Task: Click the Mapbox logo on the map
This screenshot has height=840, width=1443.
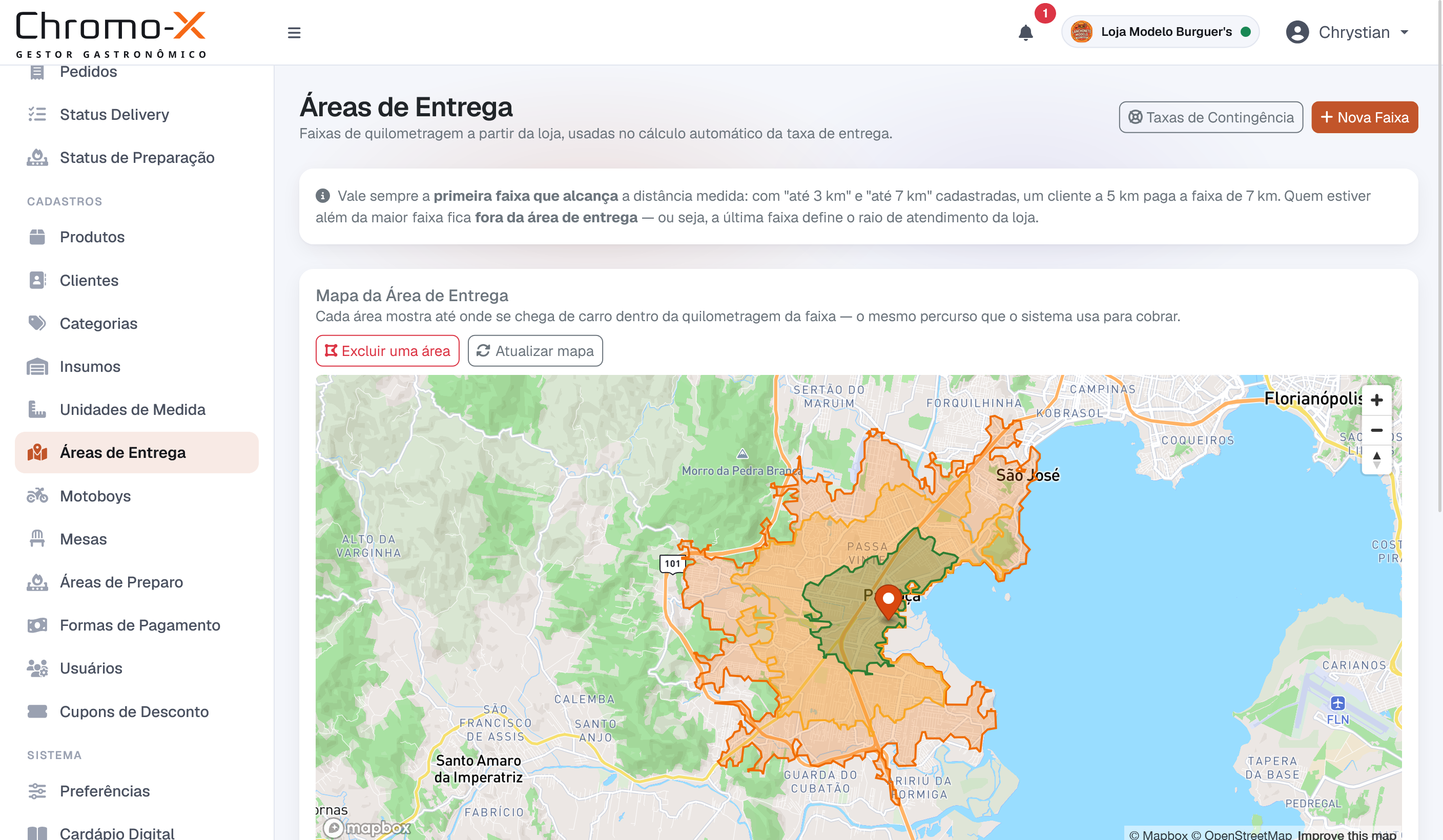Action: pyautogui.click(x=367, y=827)
